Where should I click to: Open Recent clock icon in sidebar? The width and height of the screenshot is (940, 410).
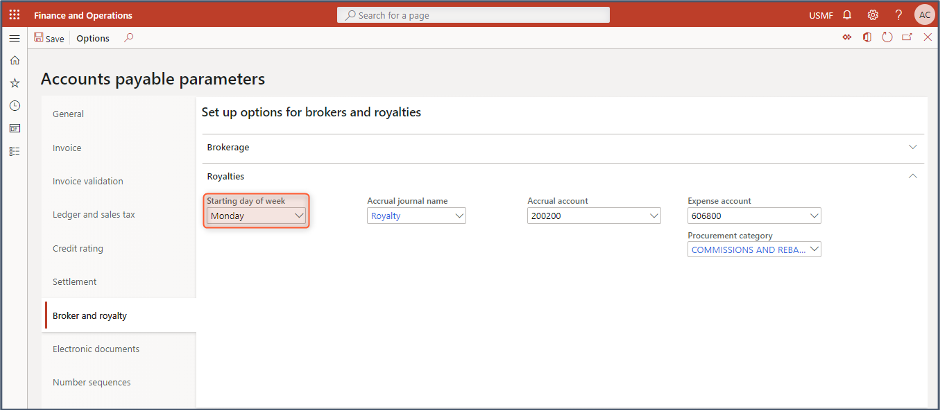(14, 106)
